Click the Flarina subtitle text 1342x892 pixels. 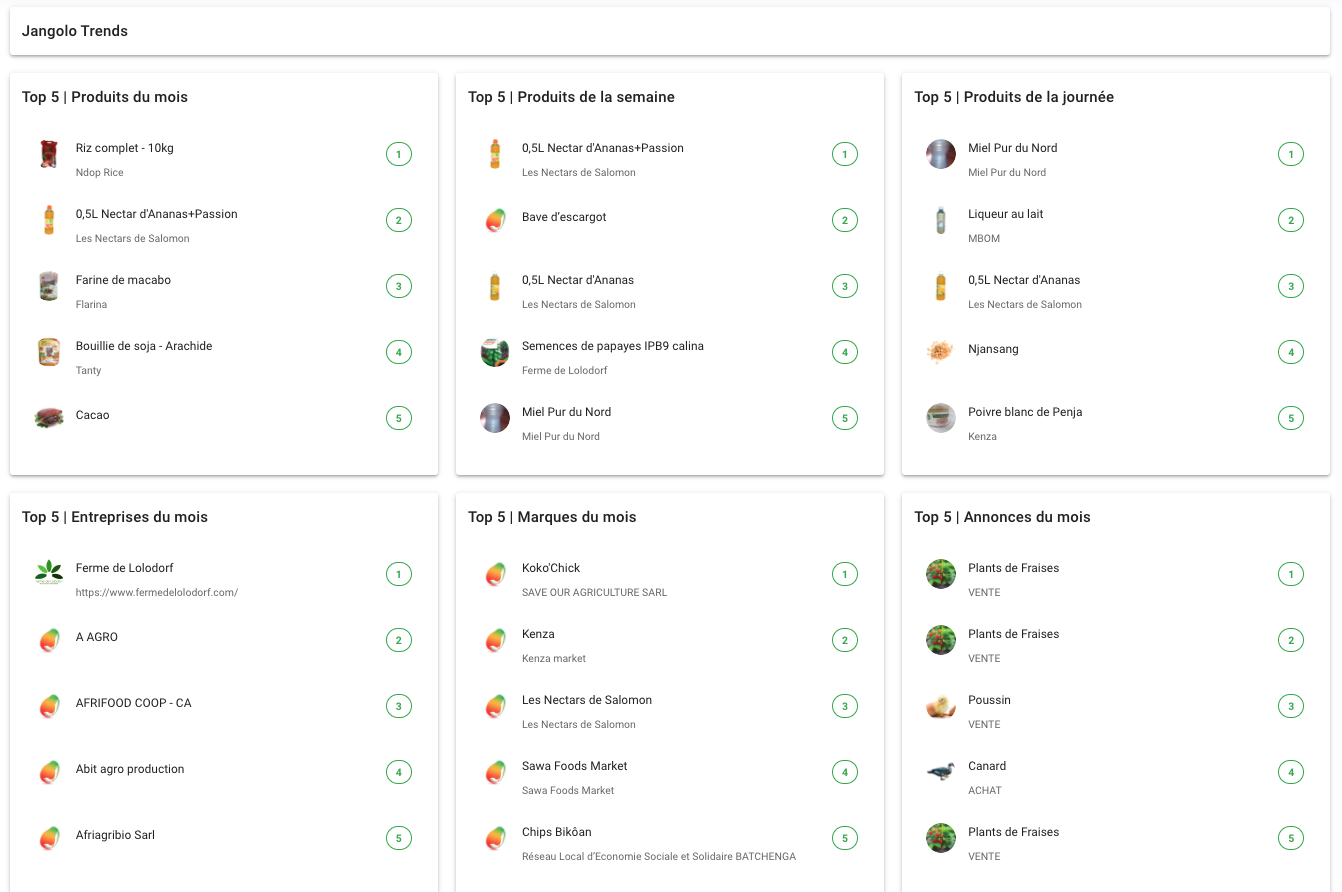pos(91,305)
